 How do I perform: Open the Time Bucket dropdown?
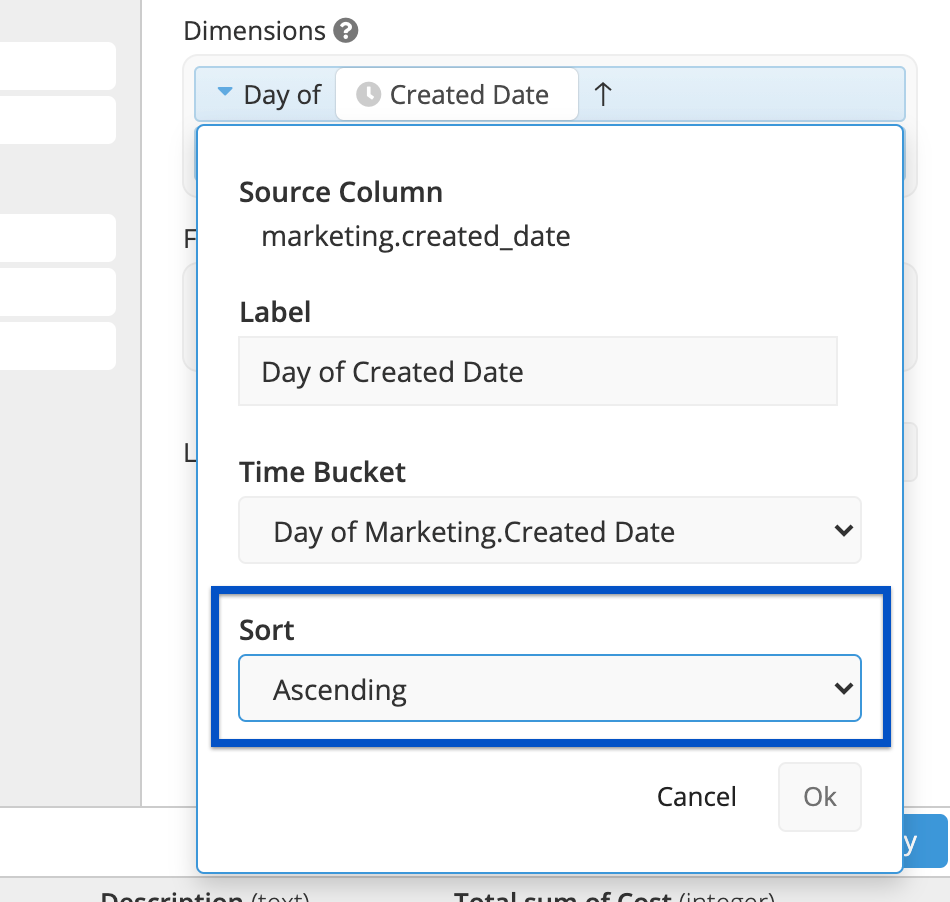550,531
